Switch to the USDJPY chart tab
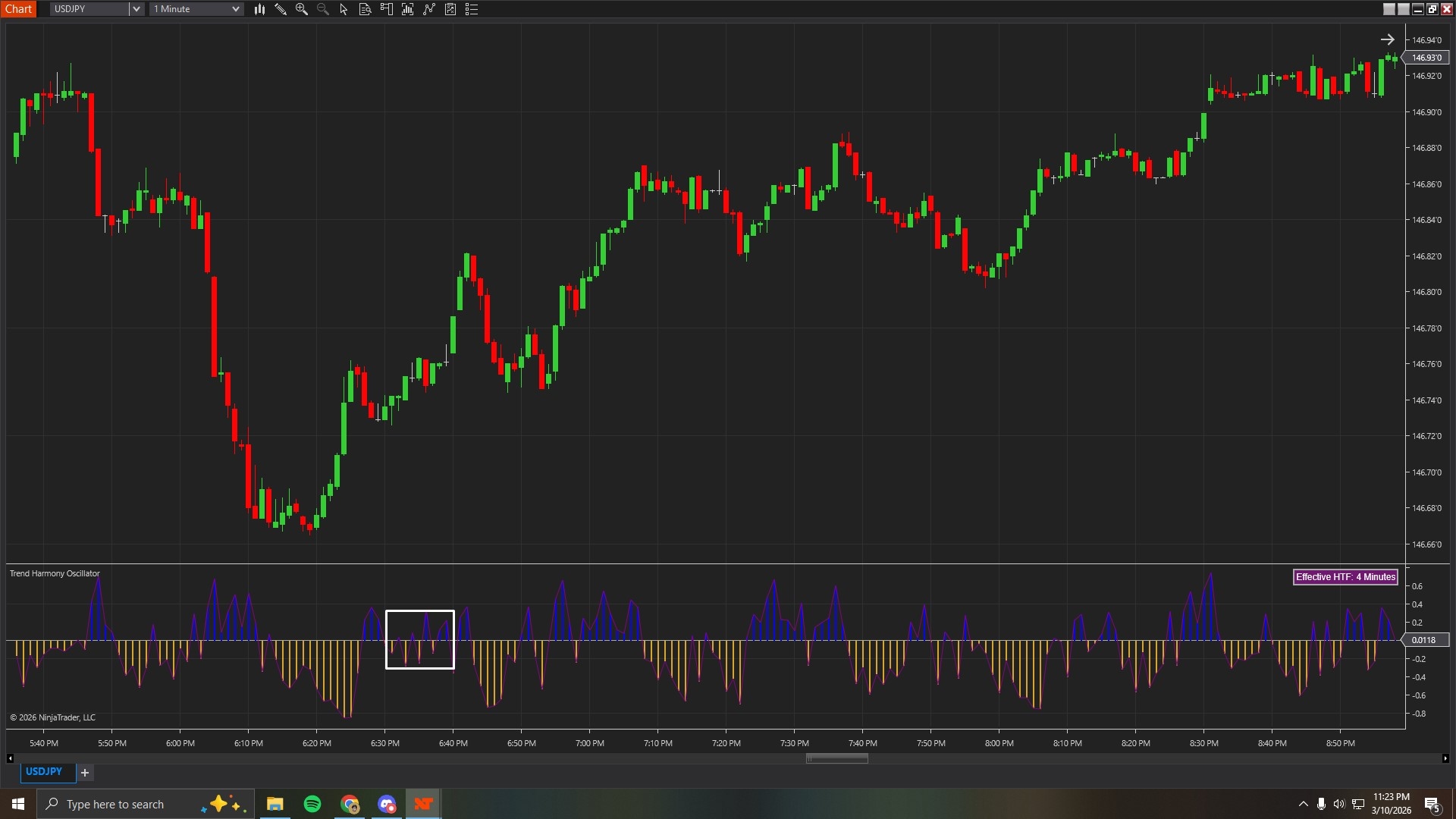 tap(46, 771)
